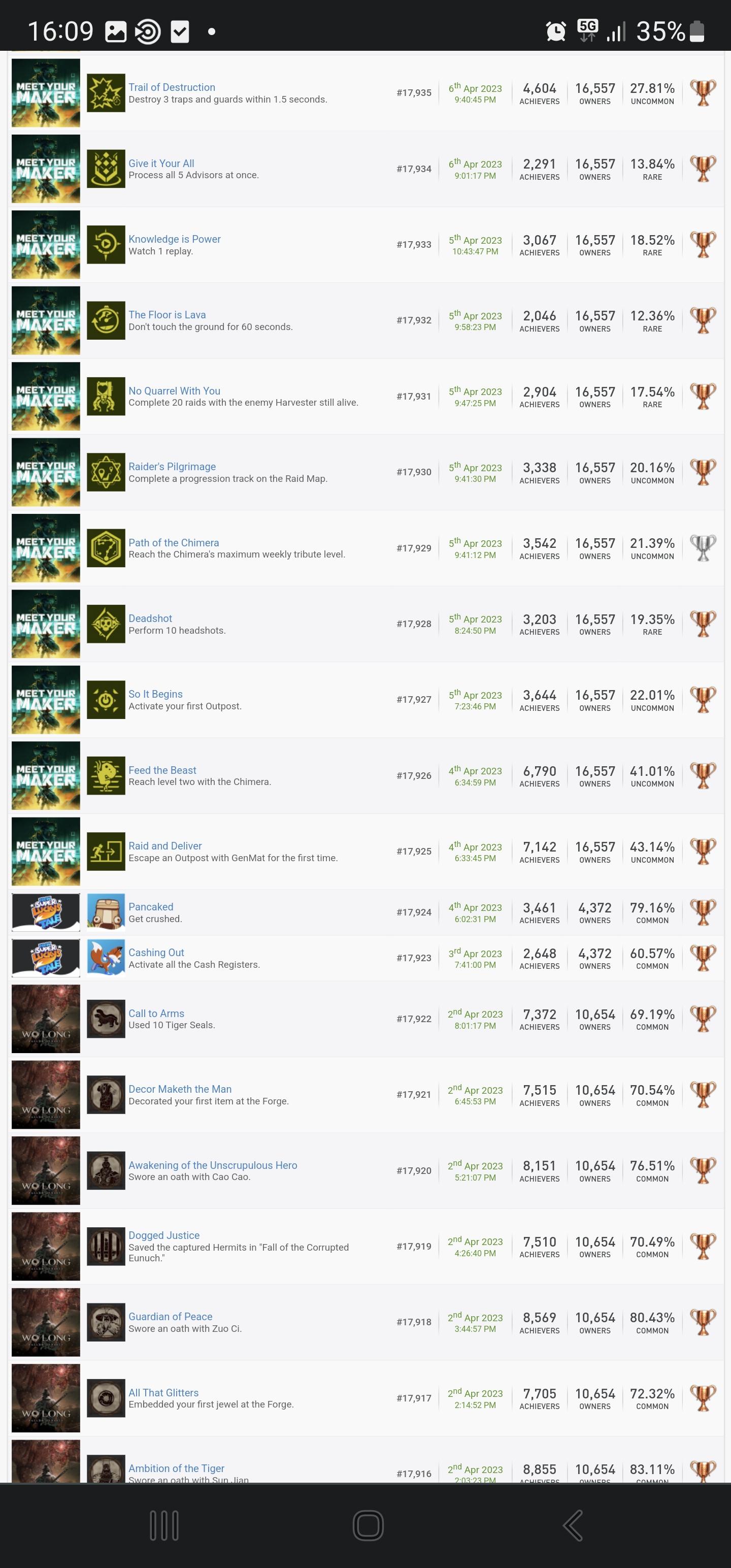731x1568 pixels.
Task: Tap the Meet Your Maker thumbnail beside Deadshot
Action: coord(46,624)
